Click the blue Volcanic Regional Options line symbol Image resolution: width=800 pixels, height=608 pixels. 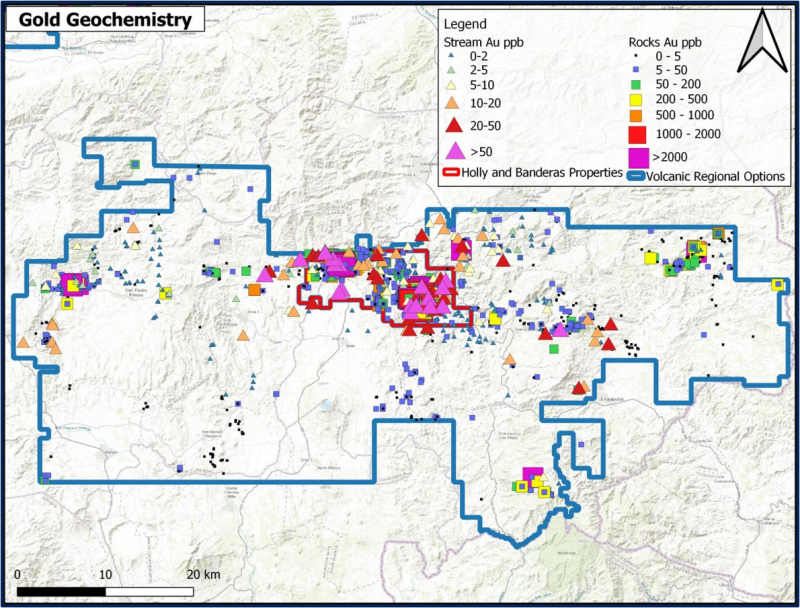point(636,176)
